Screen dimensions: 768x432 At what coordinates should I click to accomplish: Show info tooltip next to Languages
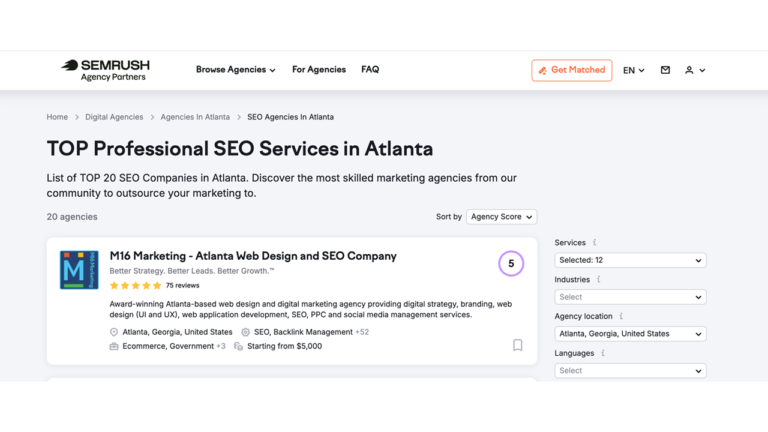[603, 353]
